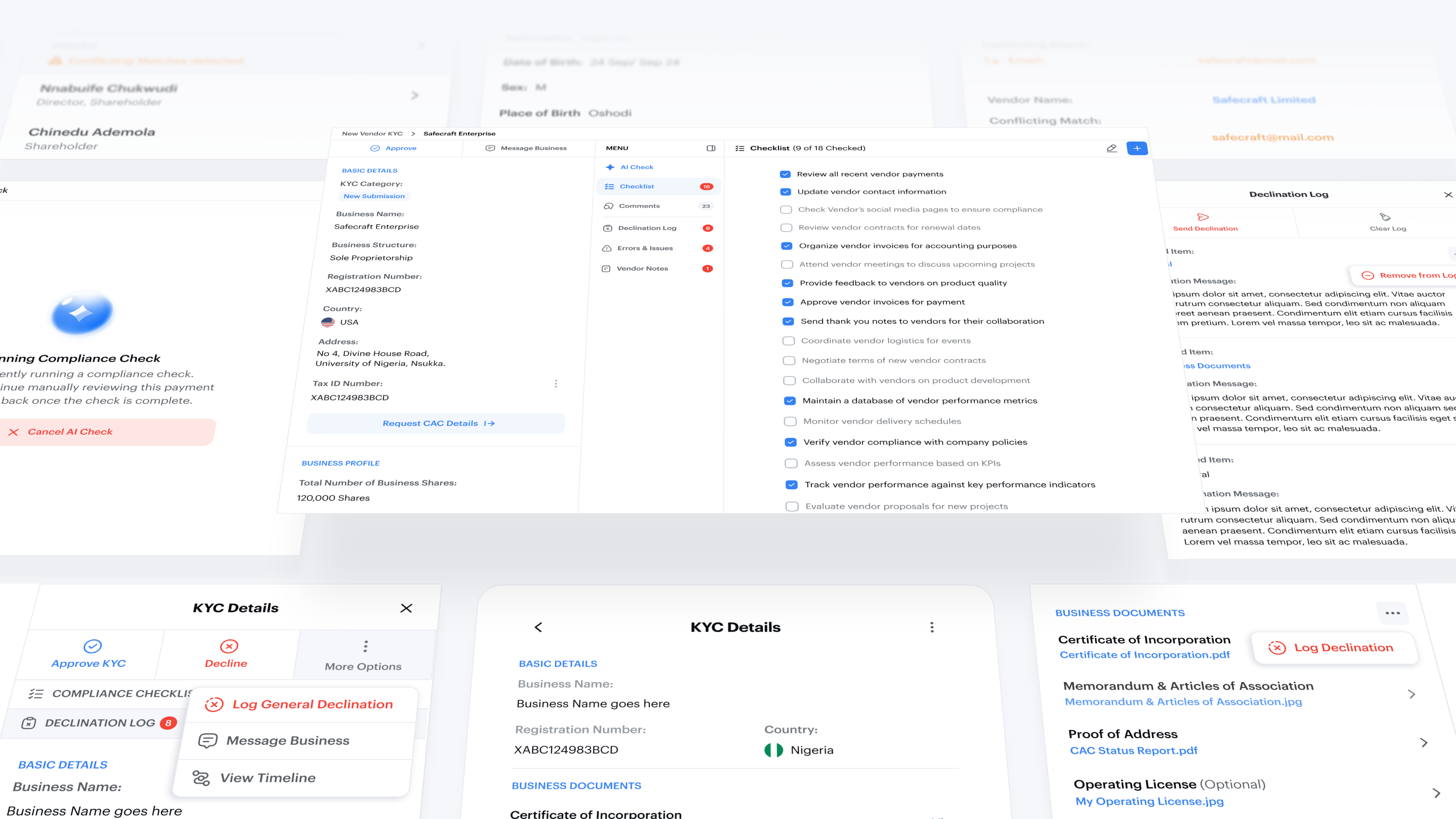Click breadcrumb chevron after New Vendor KYC
Image resolution: width=1456 pixels, height=819 pixels.
coord(413,134)
